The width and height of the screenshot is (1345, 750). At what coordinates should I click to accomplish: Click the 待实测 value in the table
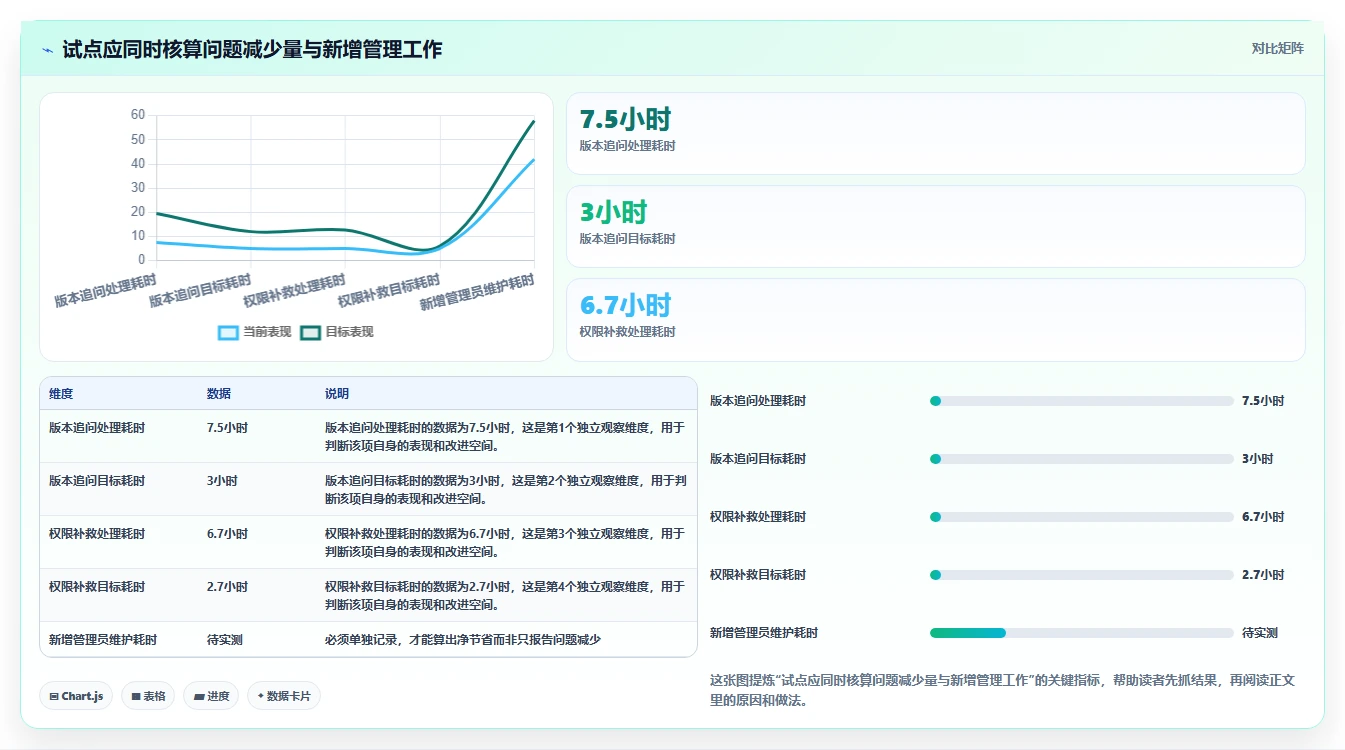coord(225,640)
